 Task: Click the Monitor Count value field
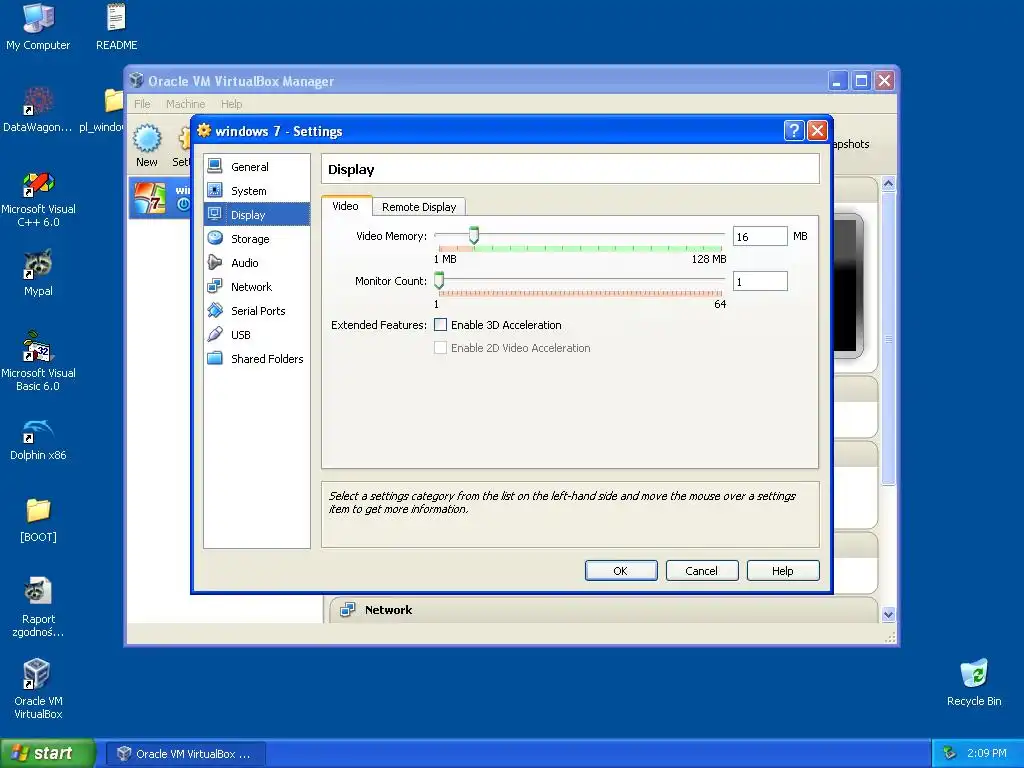pyautogui.click(x=760, y=281)
